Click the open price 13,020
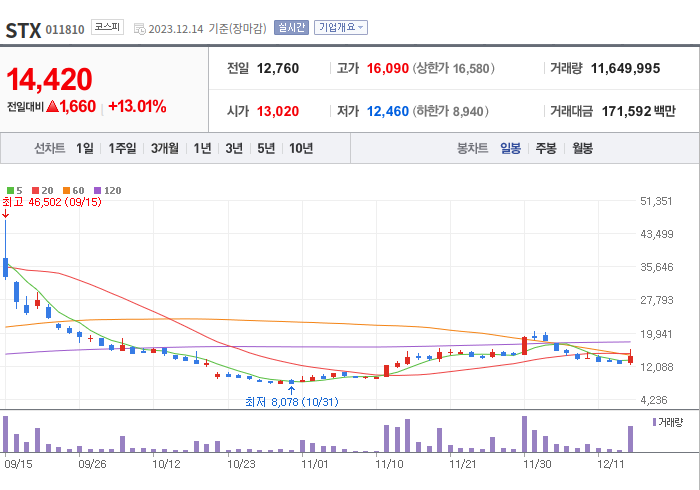Image resolution: width=700 pixels, height=490 pixels. [278, 111]
